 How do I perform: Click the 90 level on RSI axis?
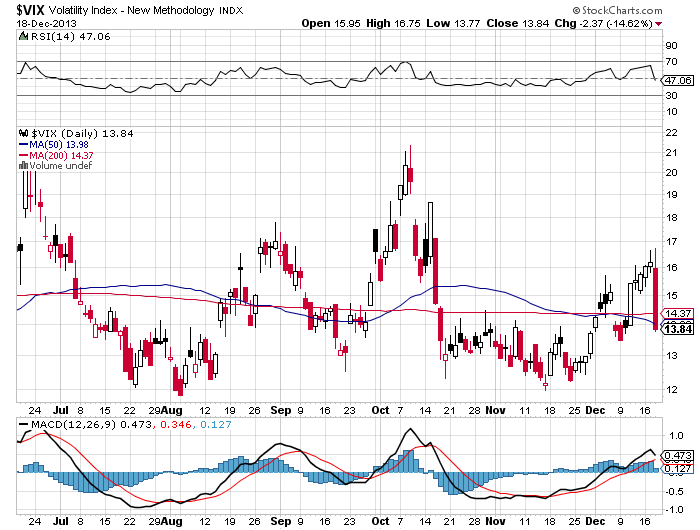click(671, 46)
